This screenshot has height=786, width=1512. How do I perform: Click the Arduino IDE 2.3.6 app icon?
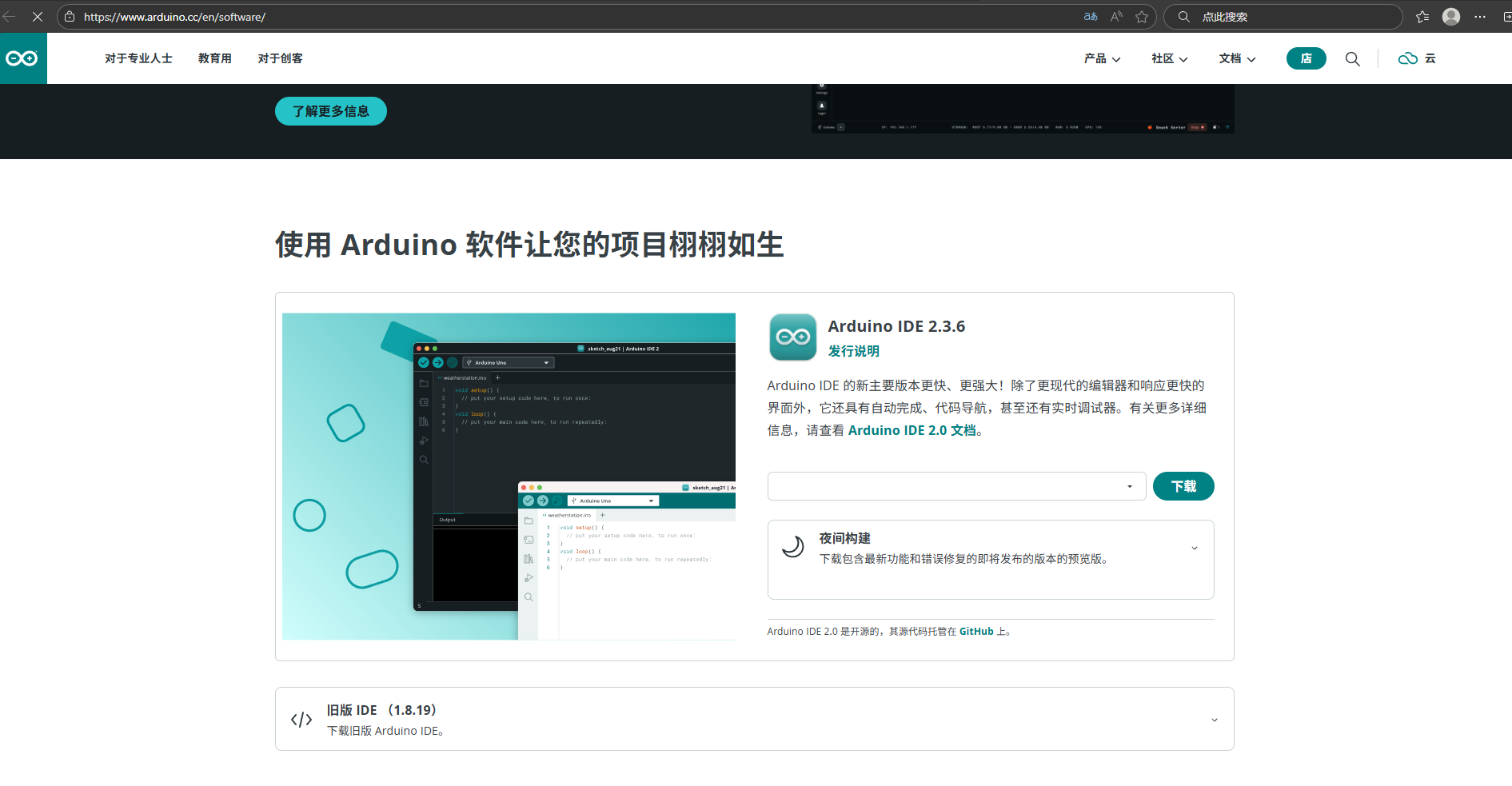[x=792, y=337]
